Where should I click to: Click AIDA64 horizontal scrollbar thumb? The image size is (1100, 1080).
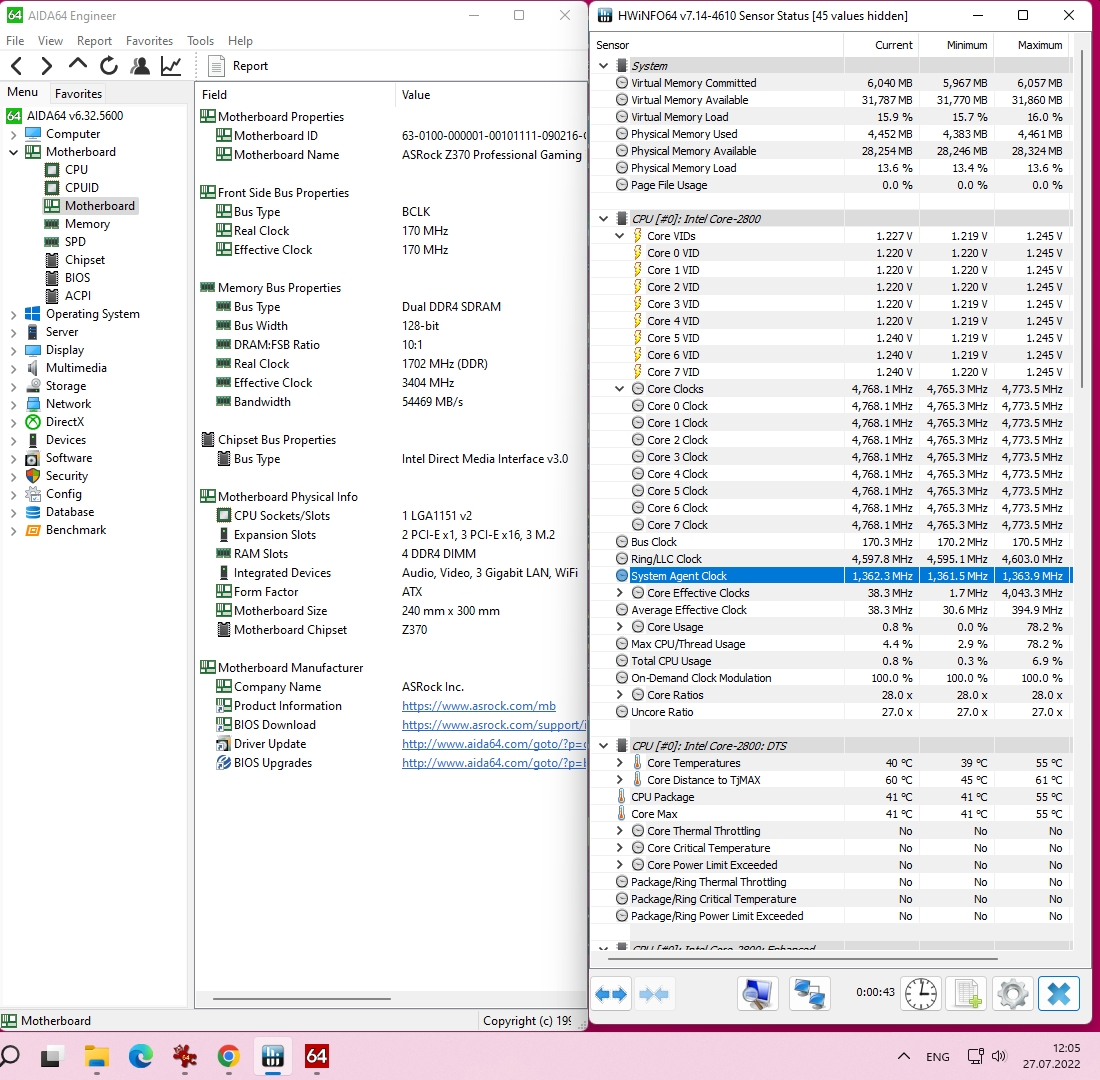(302, 999)
